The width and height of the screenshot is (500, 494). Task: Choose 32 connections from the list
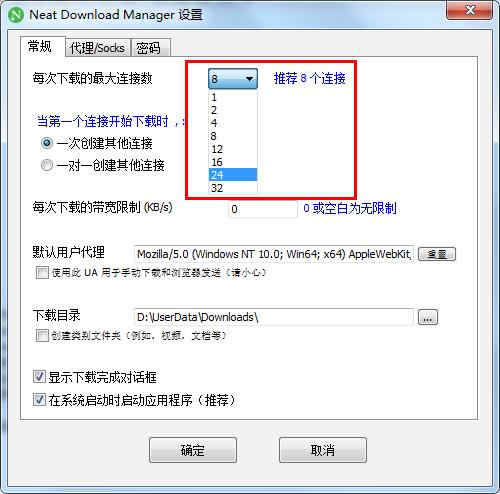[x=233, y=188]
